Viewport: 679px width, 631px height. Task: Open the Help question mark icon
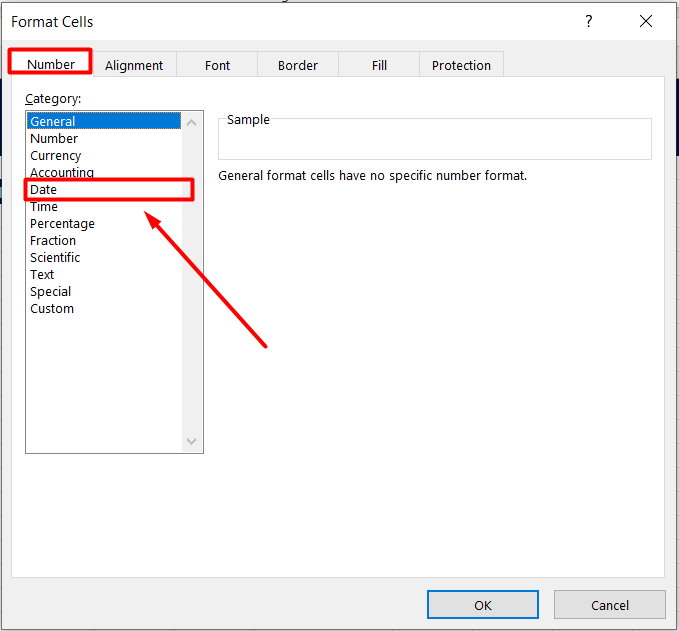coord(588,21)
